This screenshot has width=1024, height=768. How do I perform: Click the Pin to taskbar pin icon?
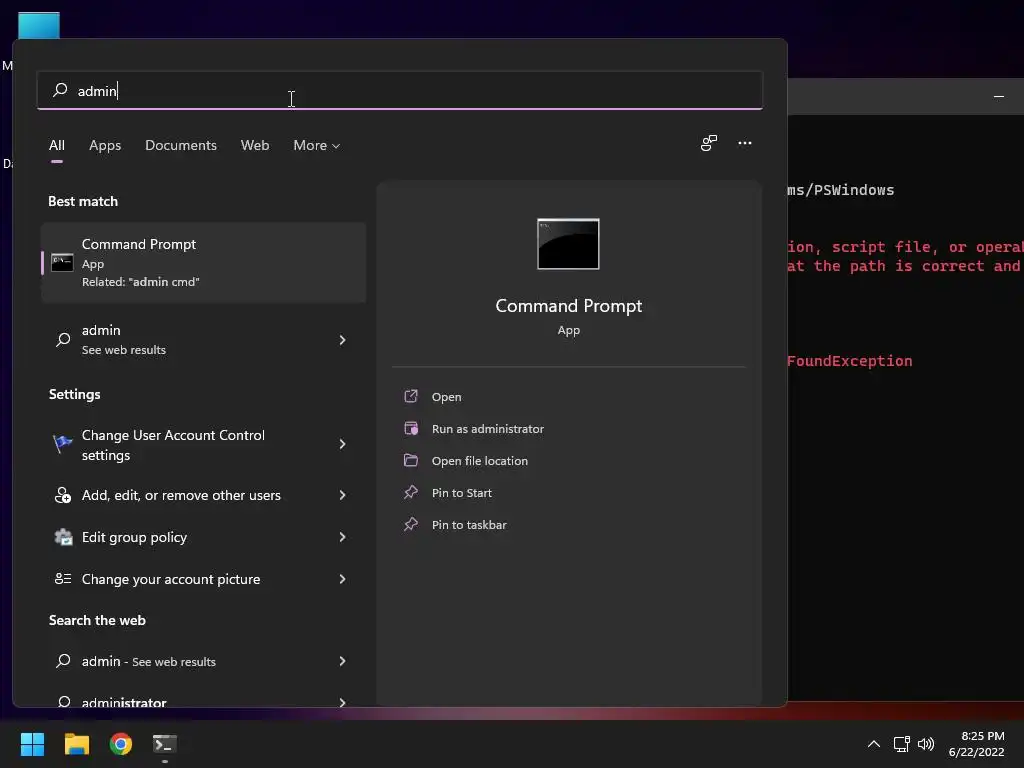coord(411,524)
